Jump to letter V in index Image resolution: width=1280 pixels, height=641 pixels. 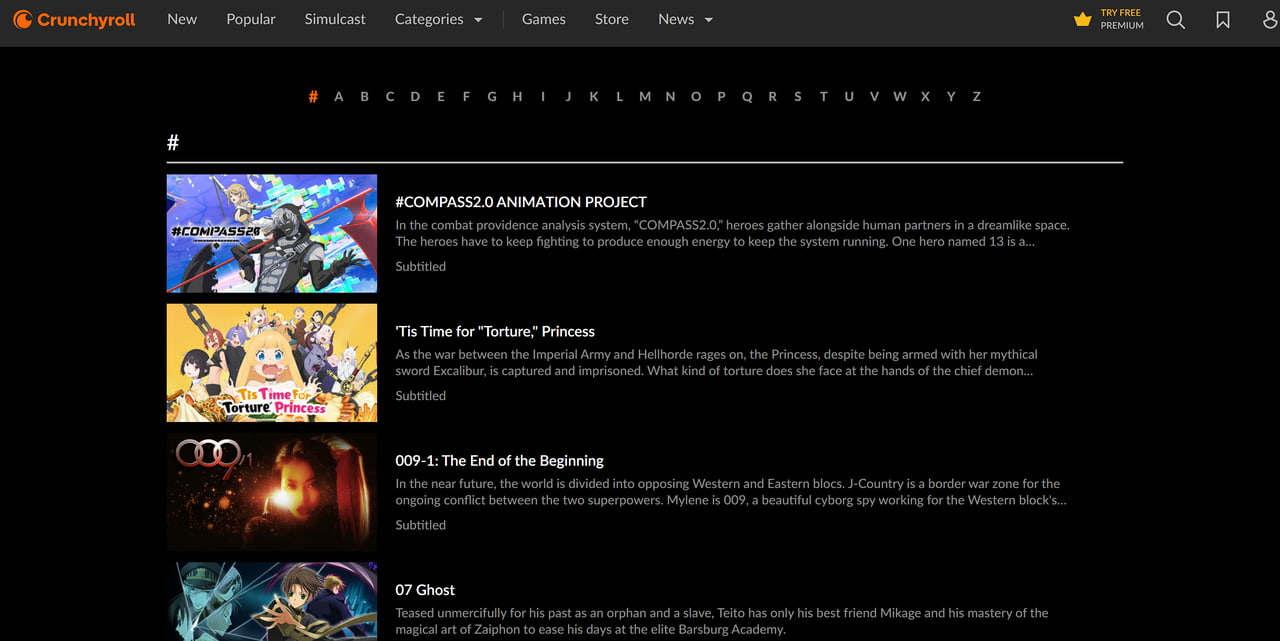point(874,96)
